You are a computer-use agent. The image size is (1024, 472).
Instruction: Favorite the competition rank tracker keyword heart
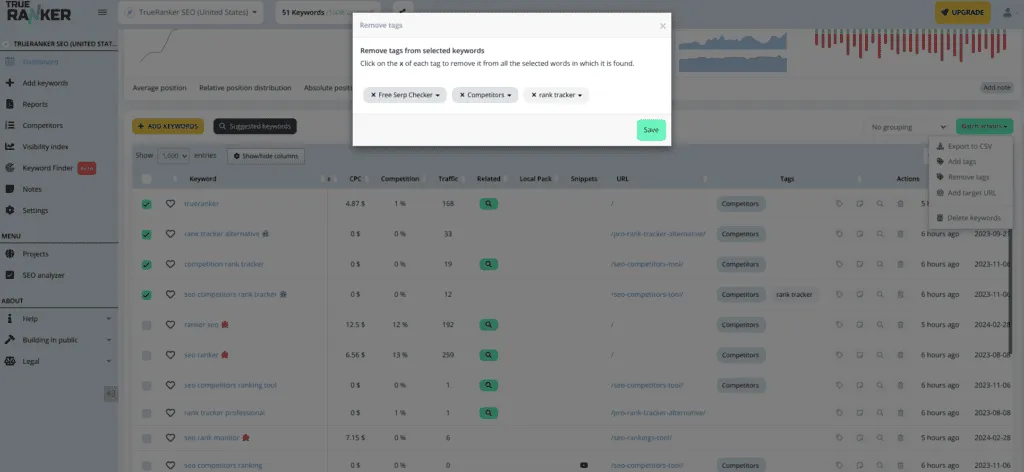click(x=170, y=264)
